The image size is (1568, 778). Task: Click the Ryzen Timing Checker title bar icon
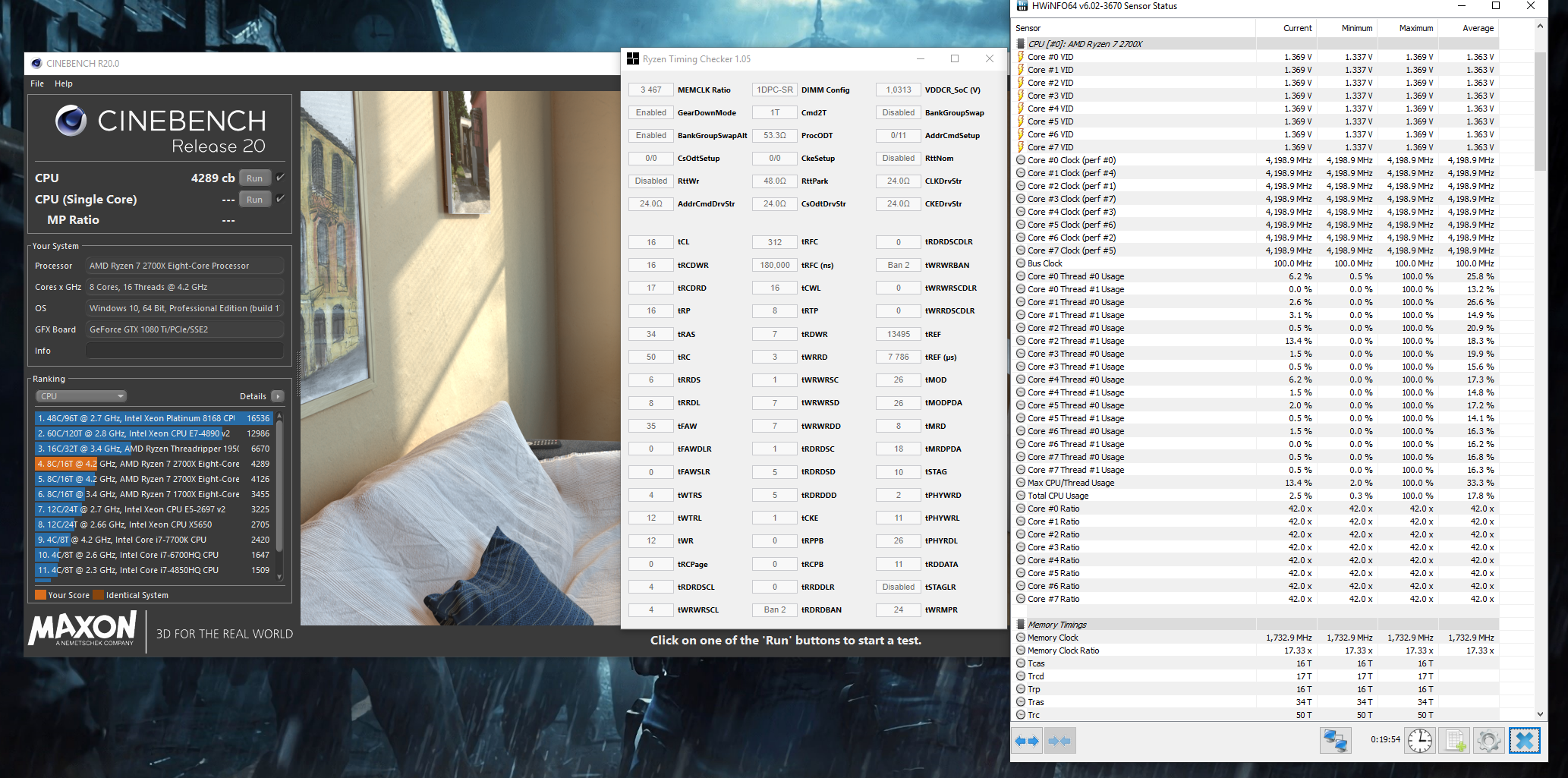tap(633, 58)
